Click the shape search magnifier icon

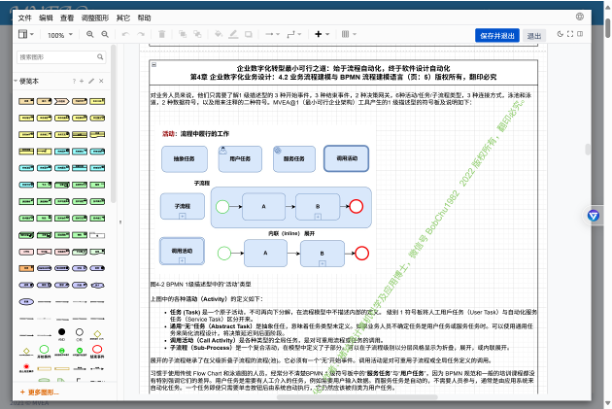(x=100, y=57)
